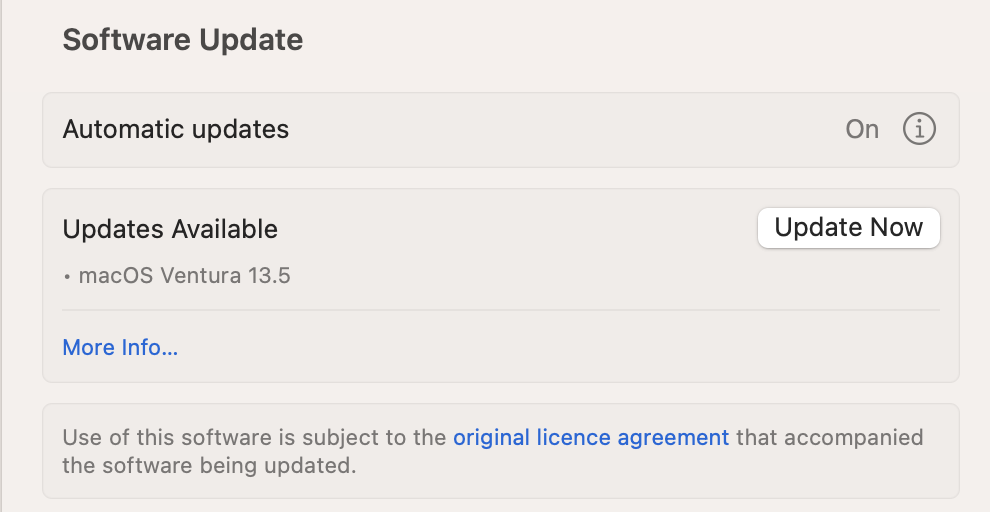Click the On status for automatic updates
Image resolution: width=990 pixels, height=512 pixels.
click(x=862, y=129)
